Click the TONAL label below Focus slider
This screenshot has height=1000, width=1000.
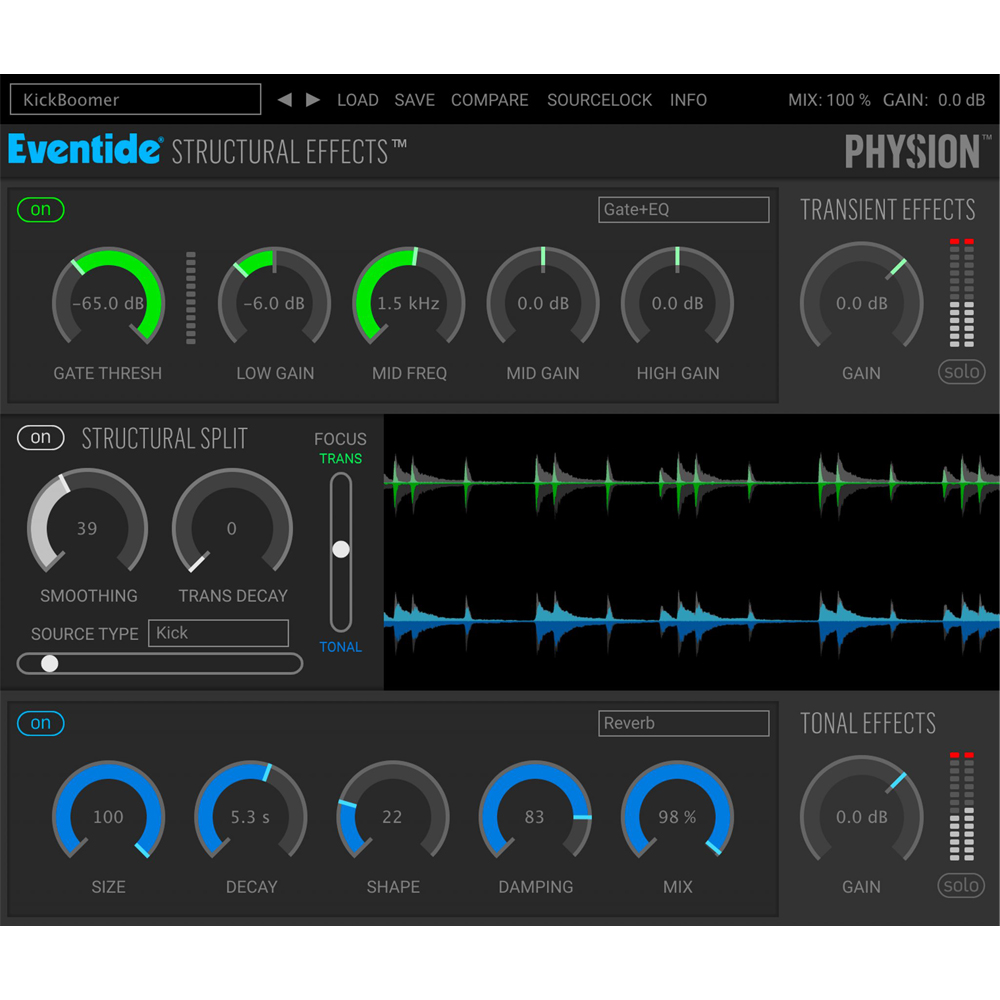pyautogui.click(x=341, y=647)
